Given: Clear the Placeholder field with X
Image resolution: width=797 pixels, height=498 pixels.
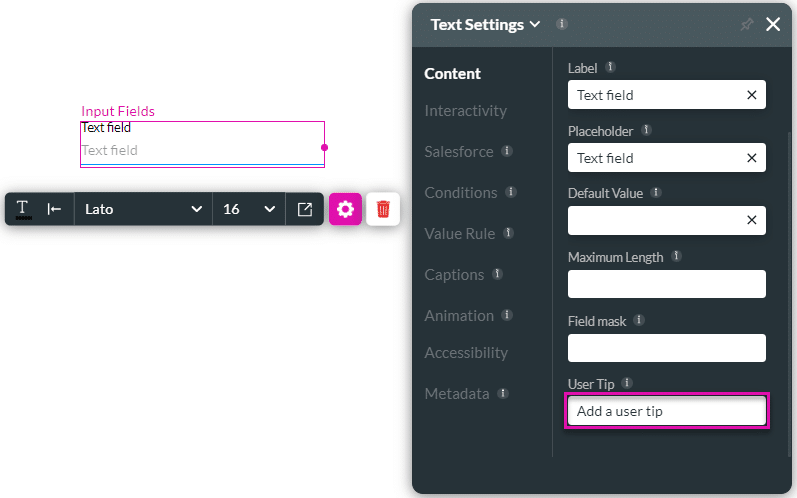Looking at the screenshot, I should point(751,158).
